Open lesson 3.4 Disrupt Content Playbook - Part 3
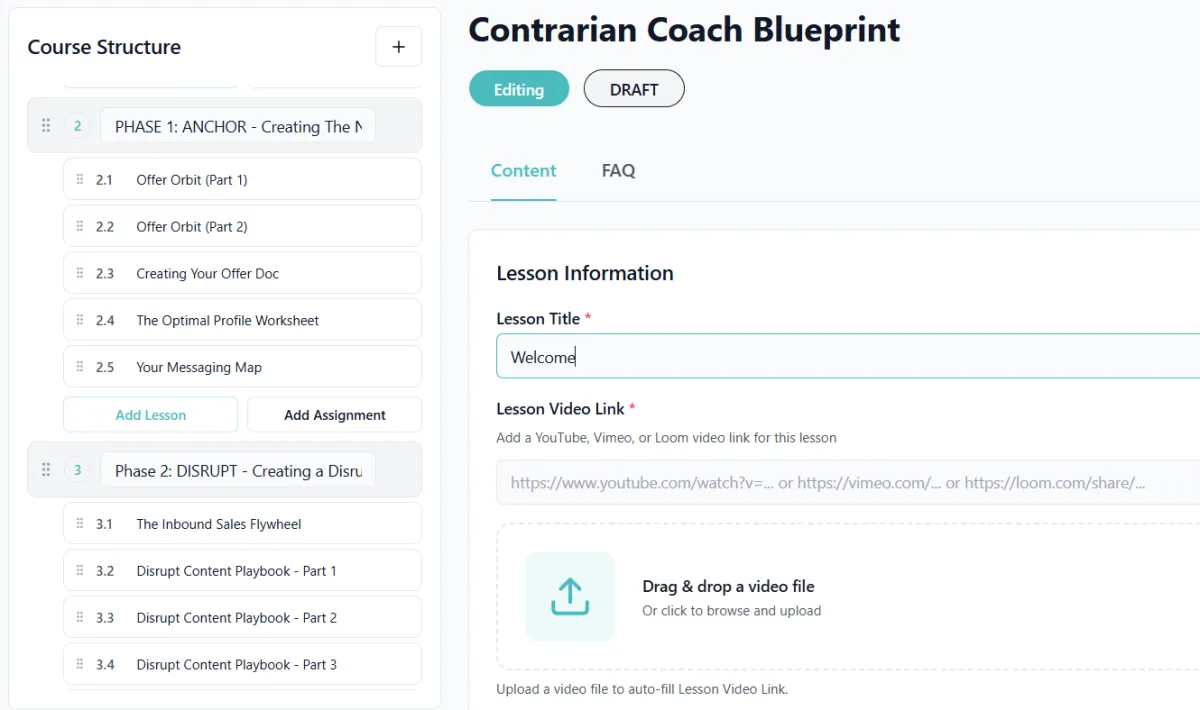Image resolution: width=1200 pixels, height=710 pixels. 242,665
